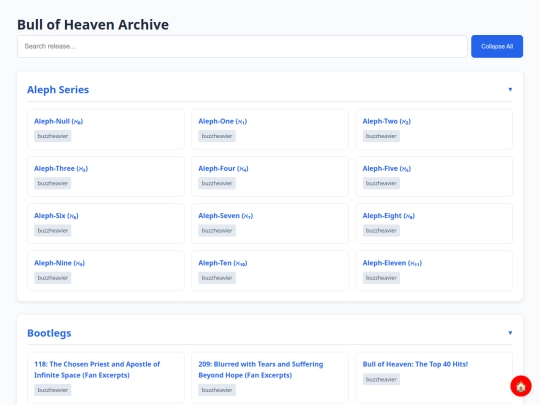Open the Aleph-Eleven release link
This screenshot has height=405, width=540.
392,263
